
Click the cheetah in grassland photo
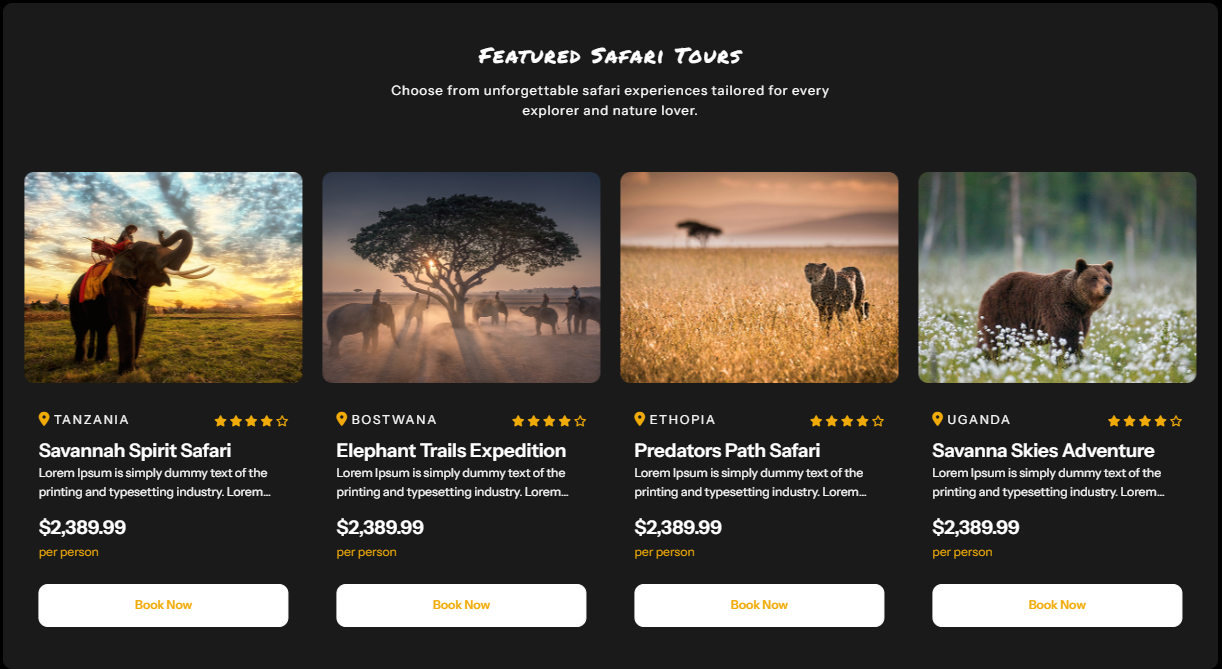point(759,277)
